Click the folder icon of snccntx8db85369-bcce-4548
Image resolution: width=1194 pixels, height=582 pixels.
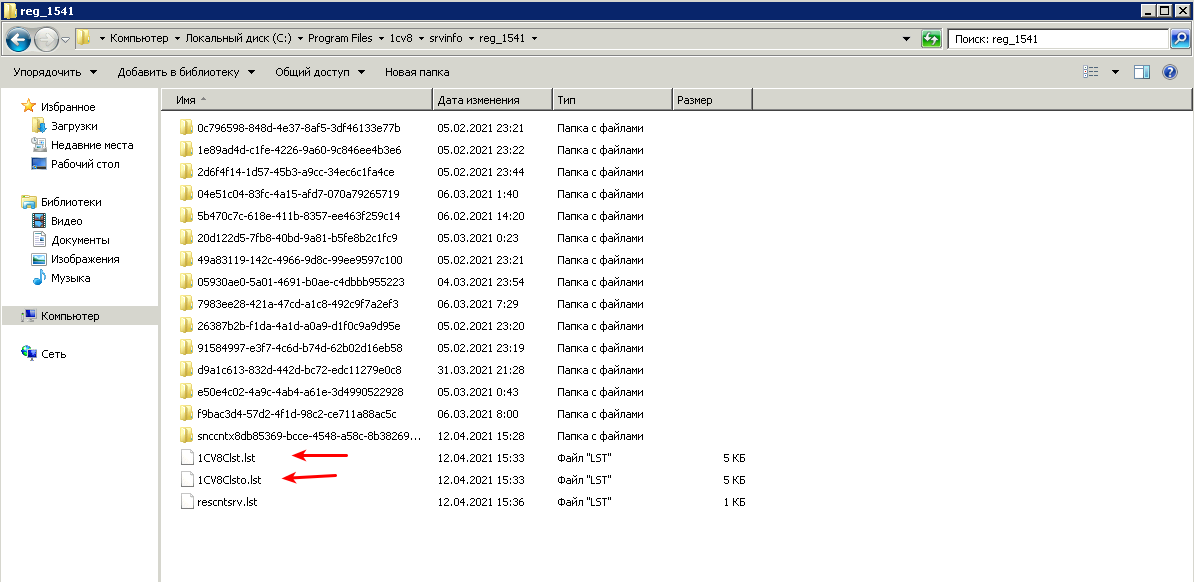pos(186,436)
